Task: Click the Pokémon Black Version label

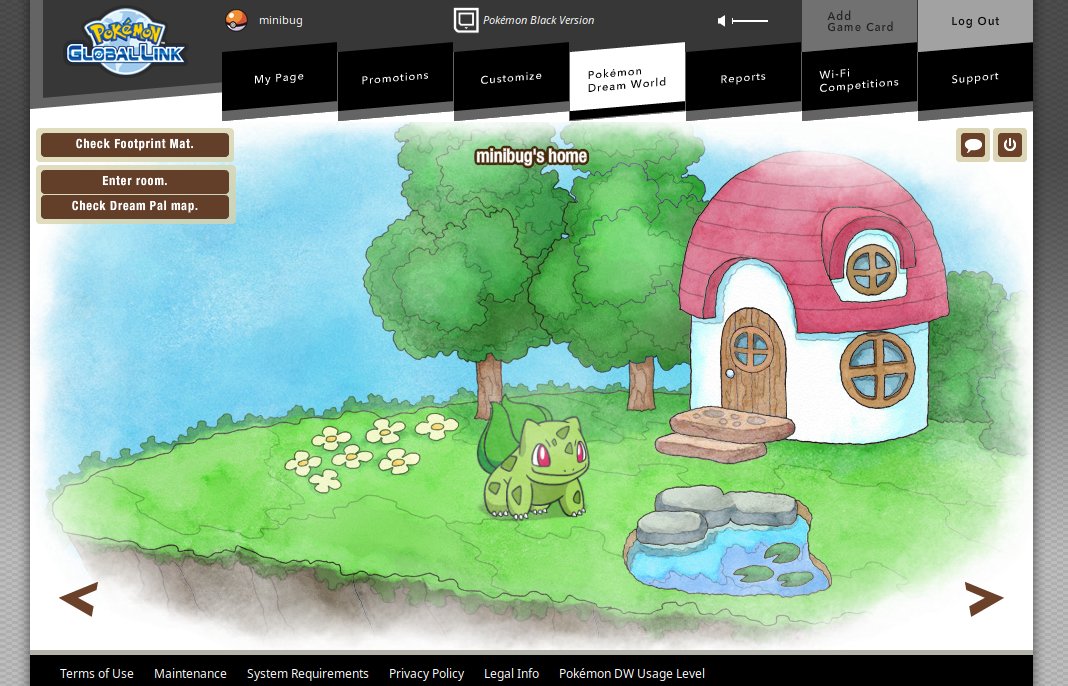Action: [x=538, y=20]
